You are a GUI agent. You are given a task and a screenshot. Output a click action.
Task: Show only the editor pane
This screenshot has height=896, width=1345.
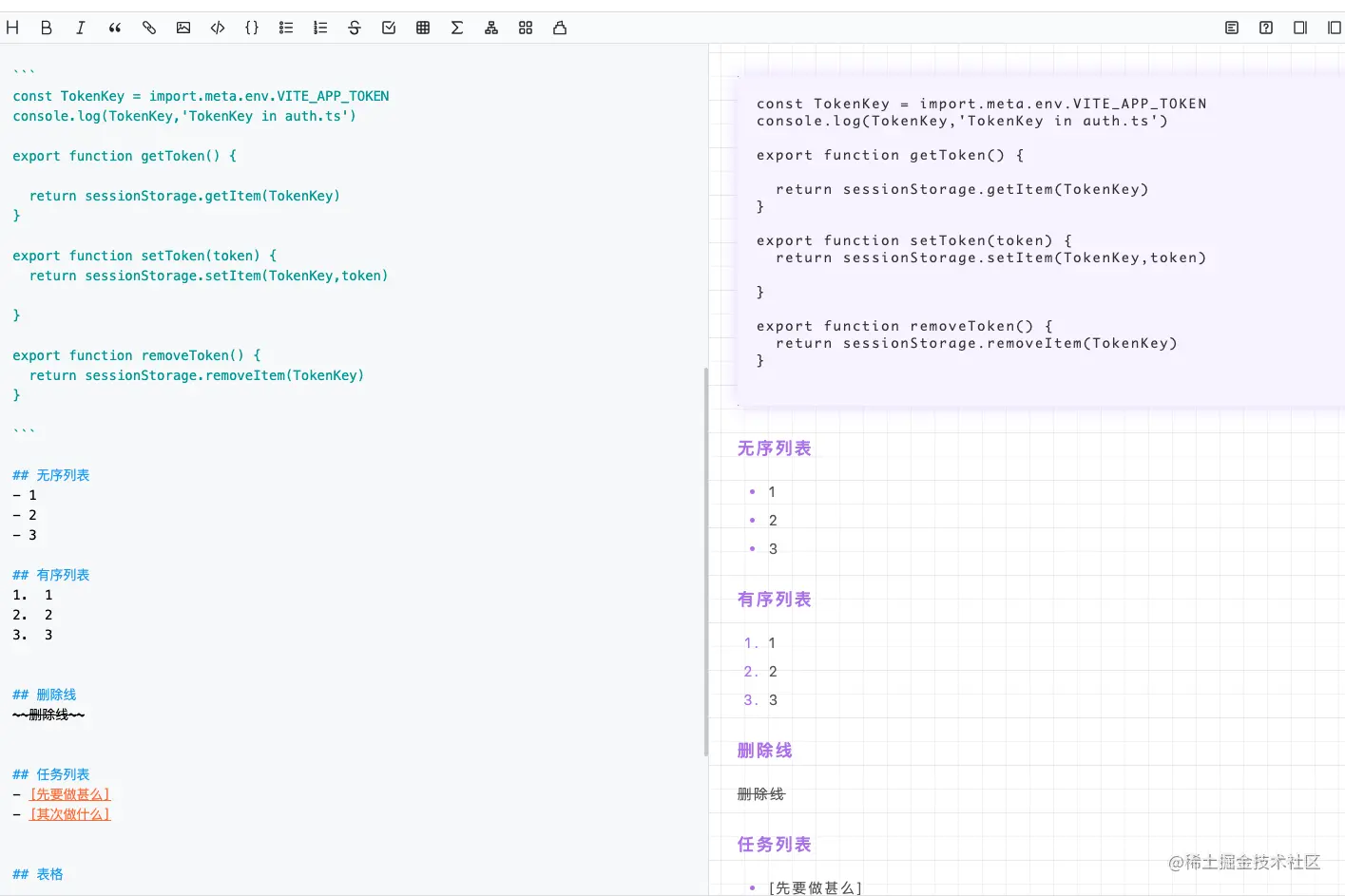coord(1300,28)
